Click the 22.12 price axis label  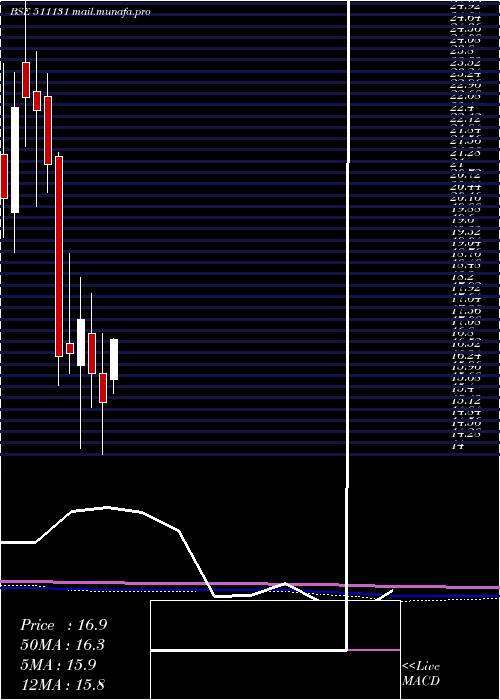(466, 120)
